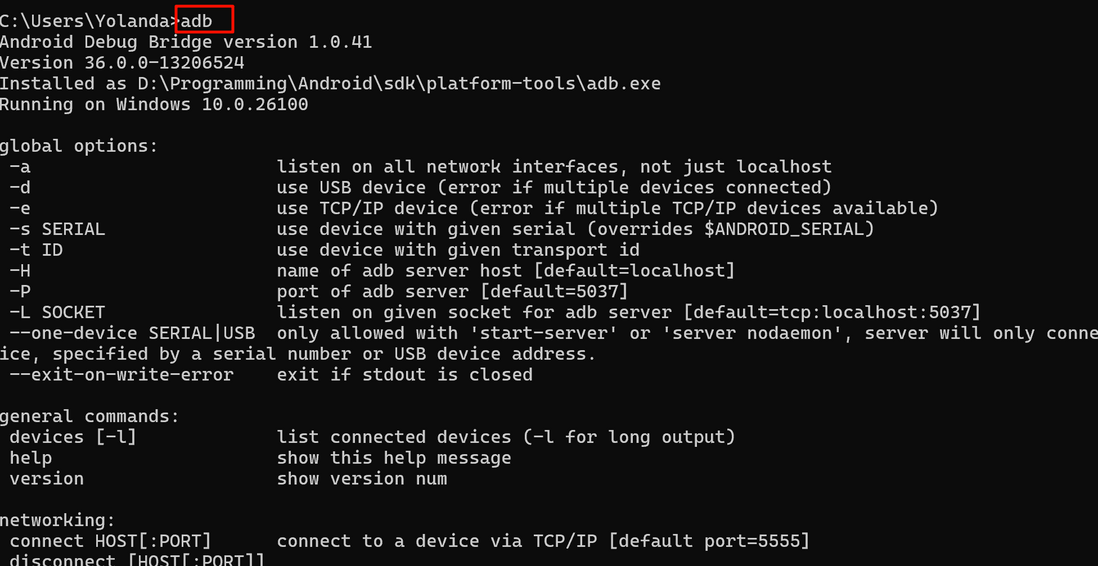
Task: Click the --exit-on-write-error option
Action: click(x=121, y=375)
